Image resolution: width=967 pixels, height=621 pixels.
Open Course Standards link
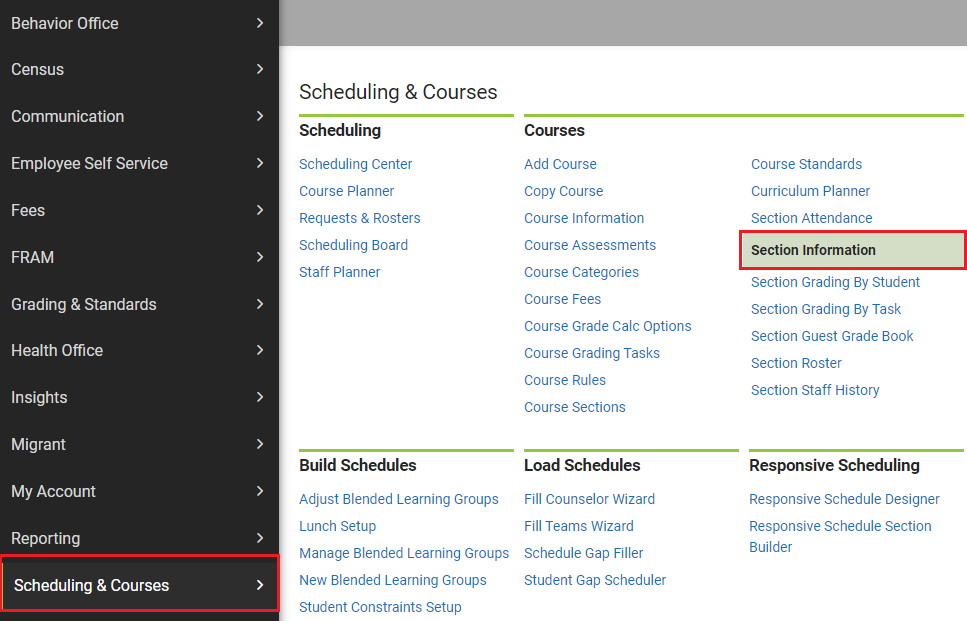click(806, 164)
